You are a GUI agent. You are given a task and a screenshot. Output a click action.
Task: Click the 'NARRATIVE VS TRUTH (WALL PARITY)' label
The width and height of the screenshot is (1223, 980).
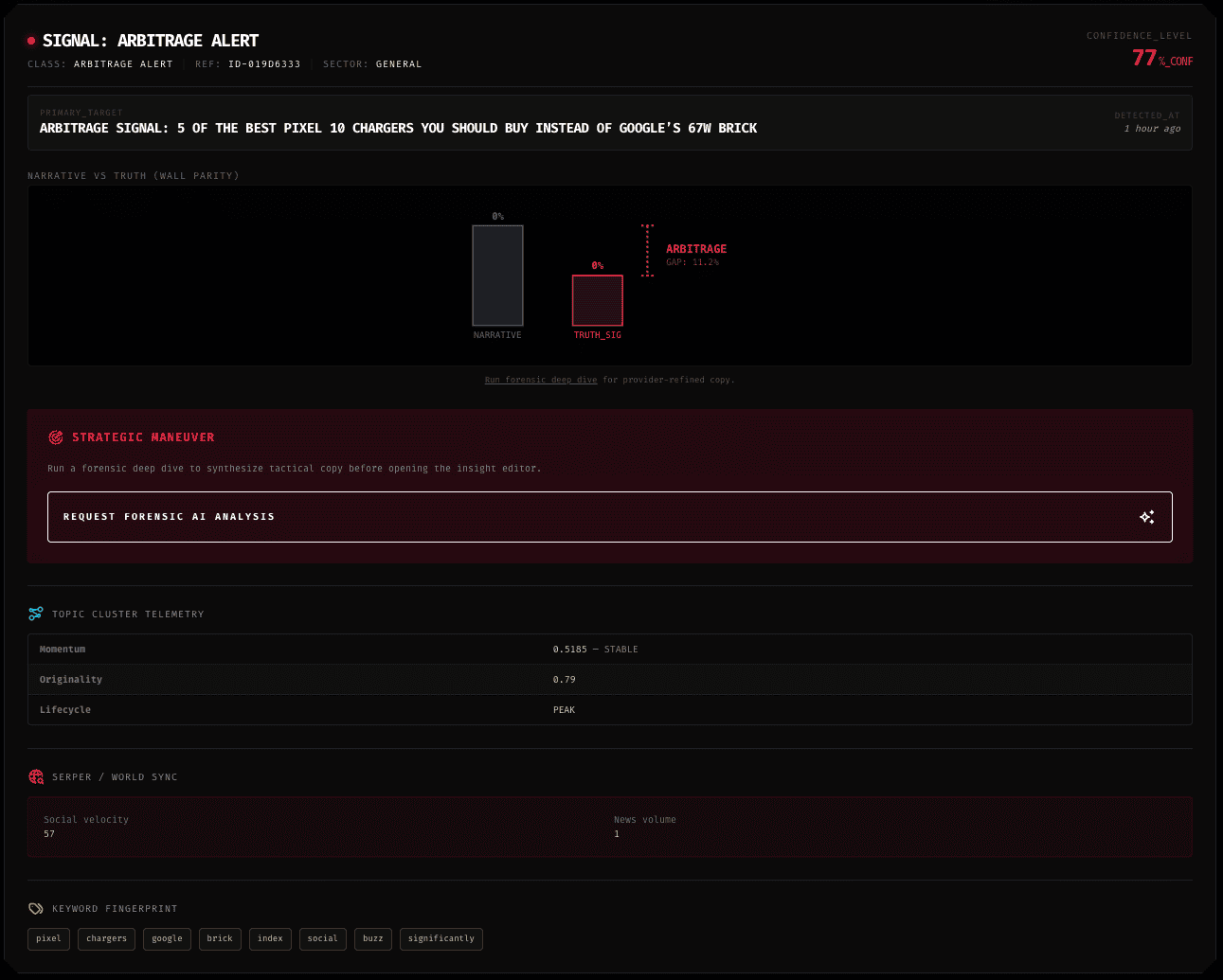point(134,176)
